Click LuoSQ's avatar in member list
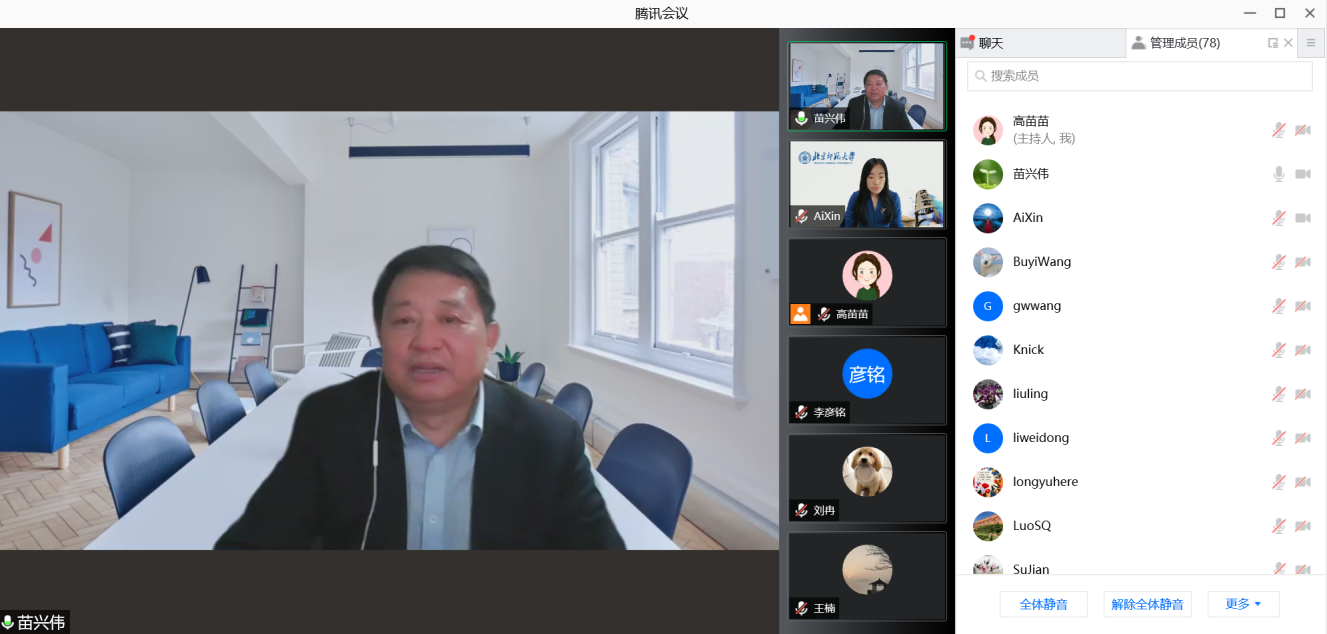Screen dimensions: 1327x634 988,526
